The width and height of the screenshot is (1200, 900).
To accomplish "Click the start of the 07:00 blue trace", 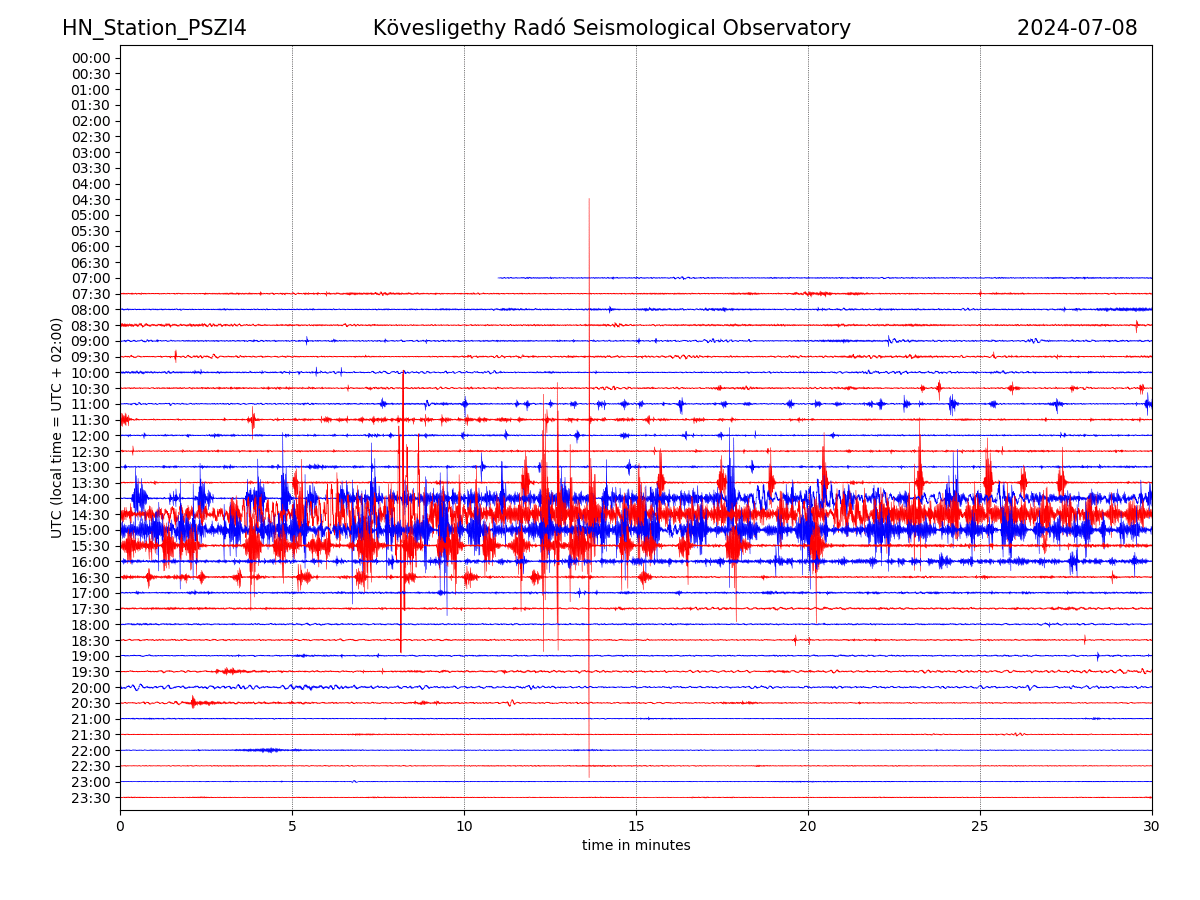I will (499, 278).
